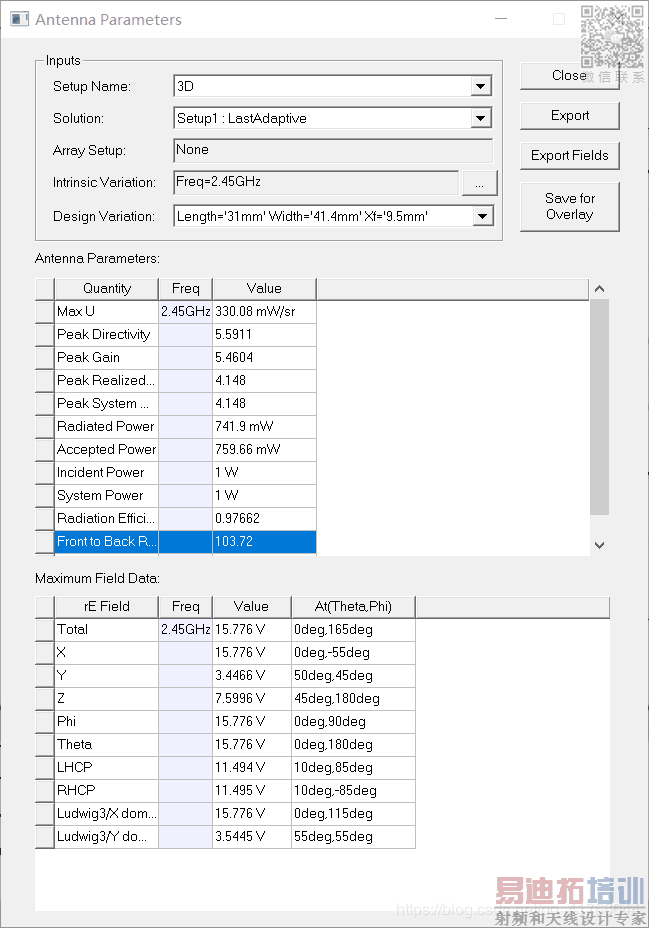649x928 pixels.
Task: Click the 7.5996 V value cell
Action: [x=251, y=699]
